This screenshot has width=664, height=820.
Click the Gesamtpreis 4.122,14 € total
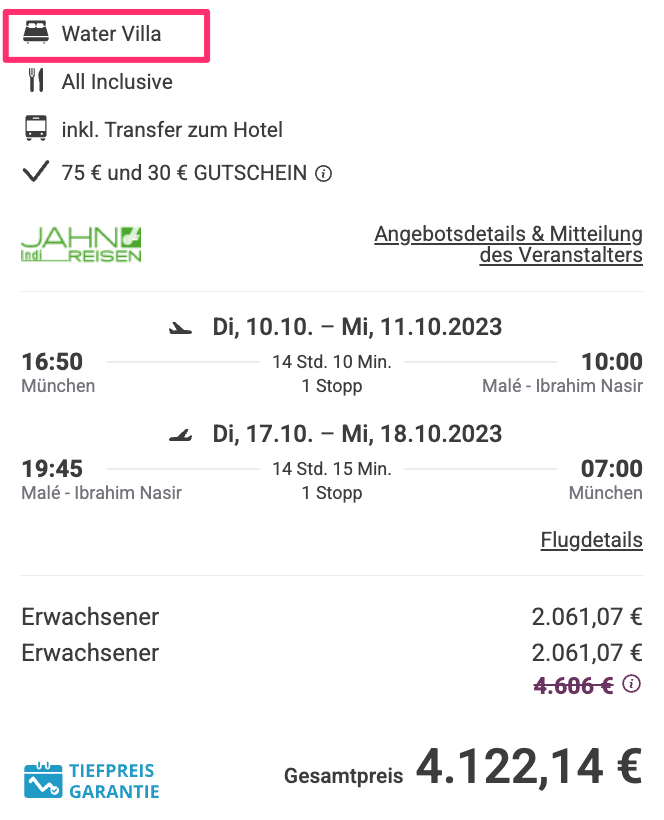click(463, 767)
